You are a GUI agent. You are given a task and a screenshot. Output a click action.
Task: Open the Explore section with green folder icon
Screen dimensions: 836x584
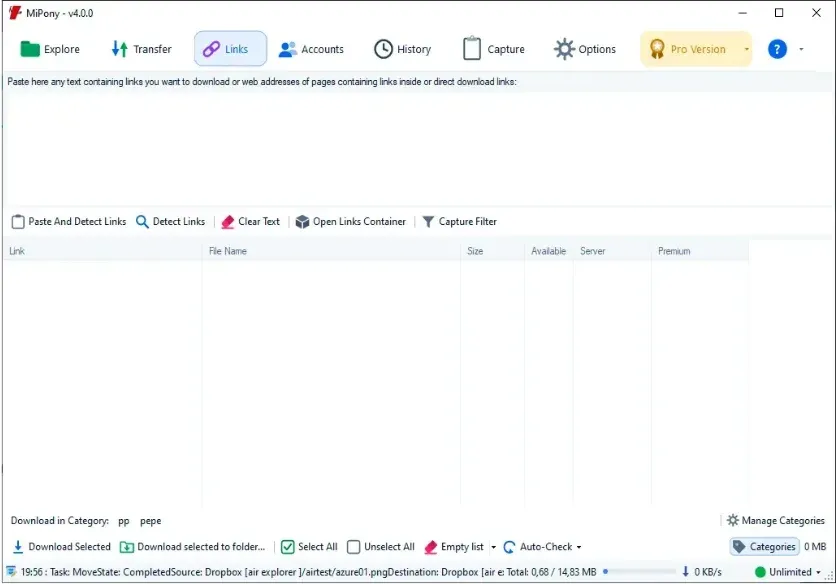50,49
